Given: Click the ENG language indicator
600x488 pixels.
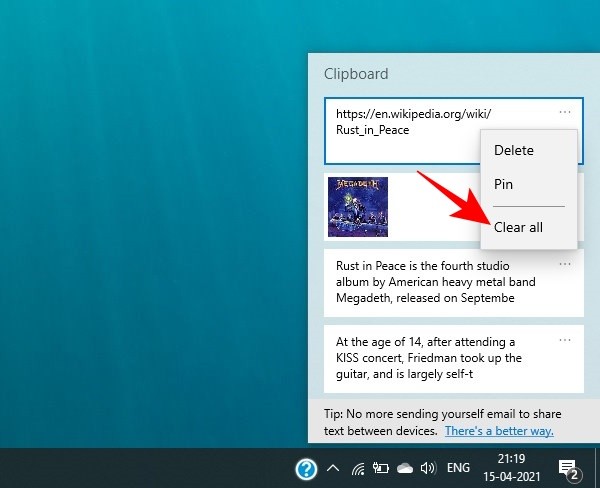Looking at the screenshot, I should click(x=458, y=468).
